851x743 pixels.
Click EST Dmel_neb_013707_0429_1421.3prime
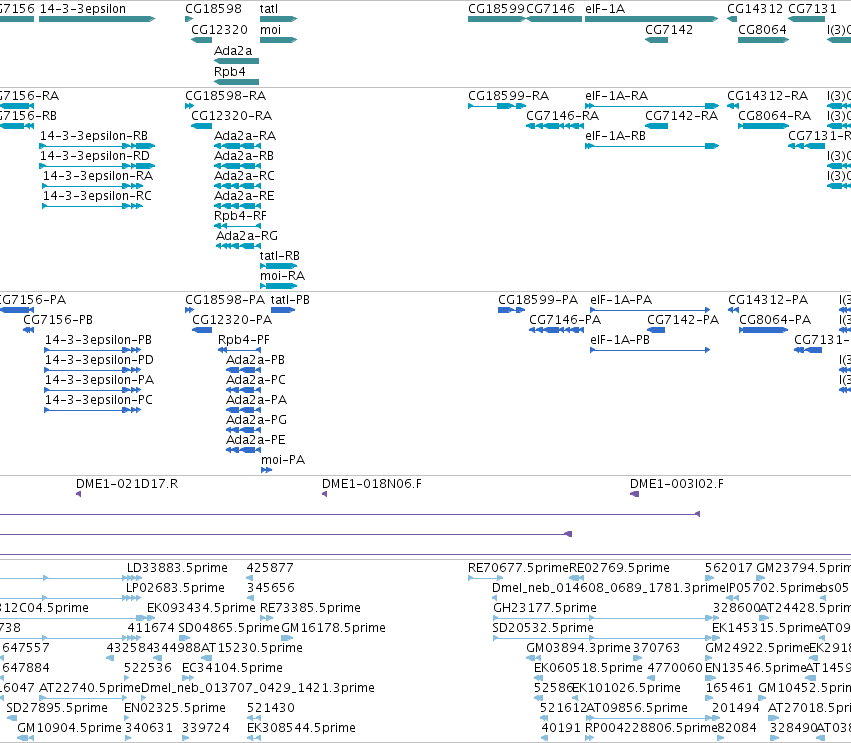[258, 688]
